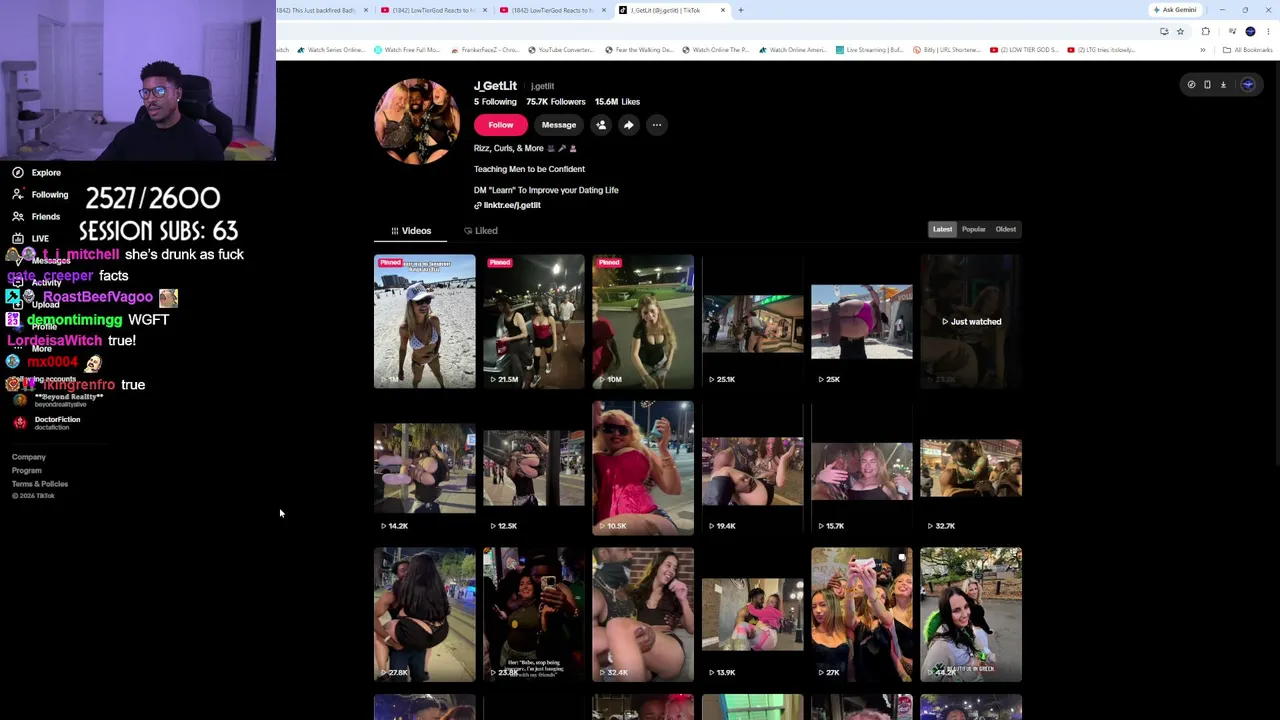The width and height of the screenshot is (1280, 720).
Task: Open the video with 27K views
Action: coord(861,614)
